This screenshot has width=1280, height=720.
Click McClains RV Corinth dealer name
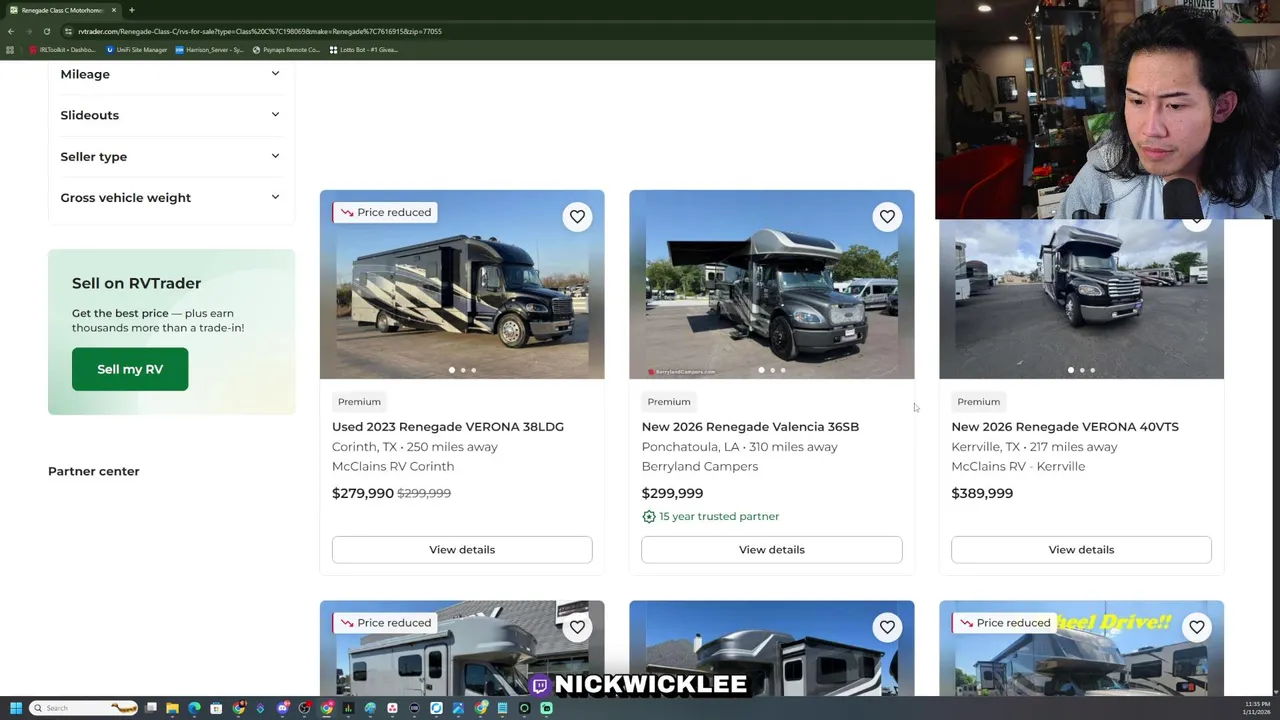coord(393,466)
